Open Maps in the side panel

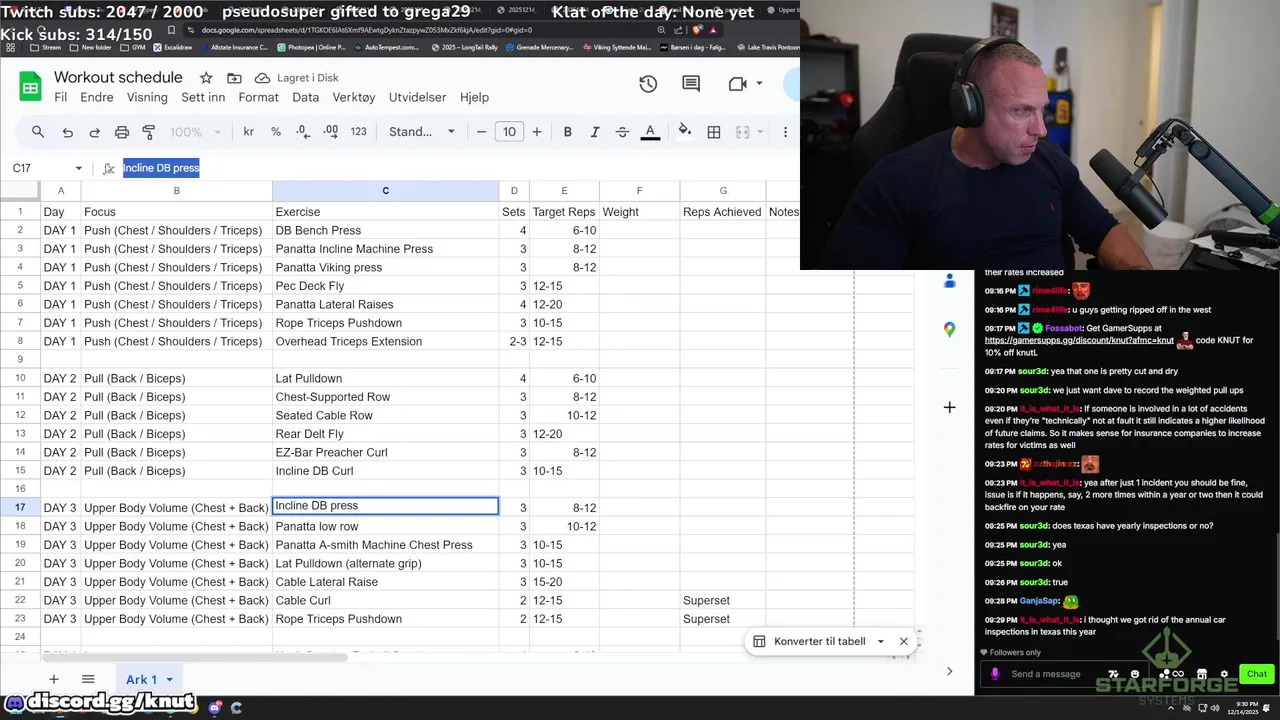pos(949,329)
